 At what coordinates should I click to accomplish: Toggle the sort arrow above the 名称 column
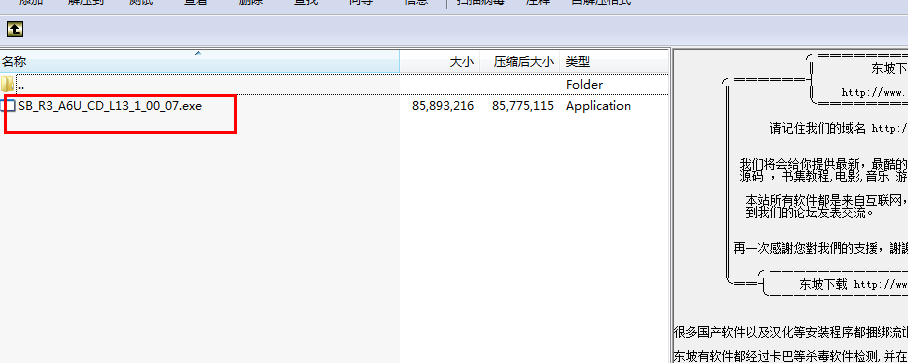pos(198,53)
